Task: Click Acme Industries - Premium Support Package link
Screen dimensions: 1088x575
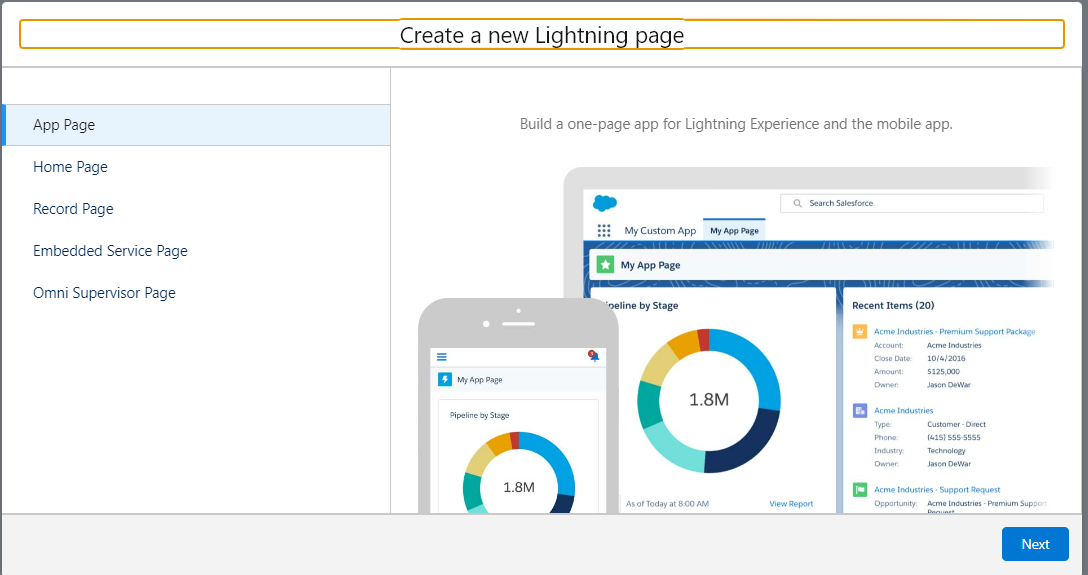Action: pos(954,332)
